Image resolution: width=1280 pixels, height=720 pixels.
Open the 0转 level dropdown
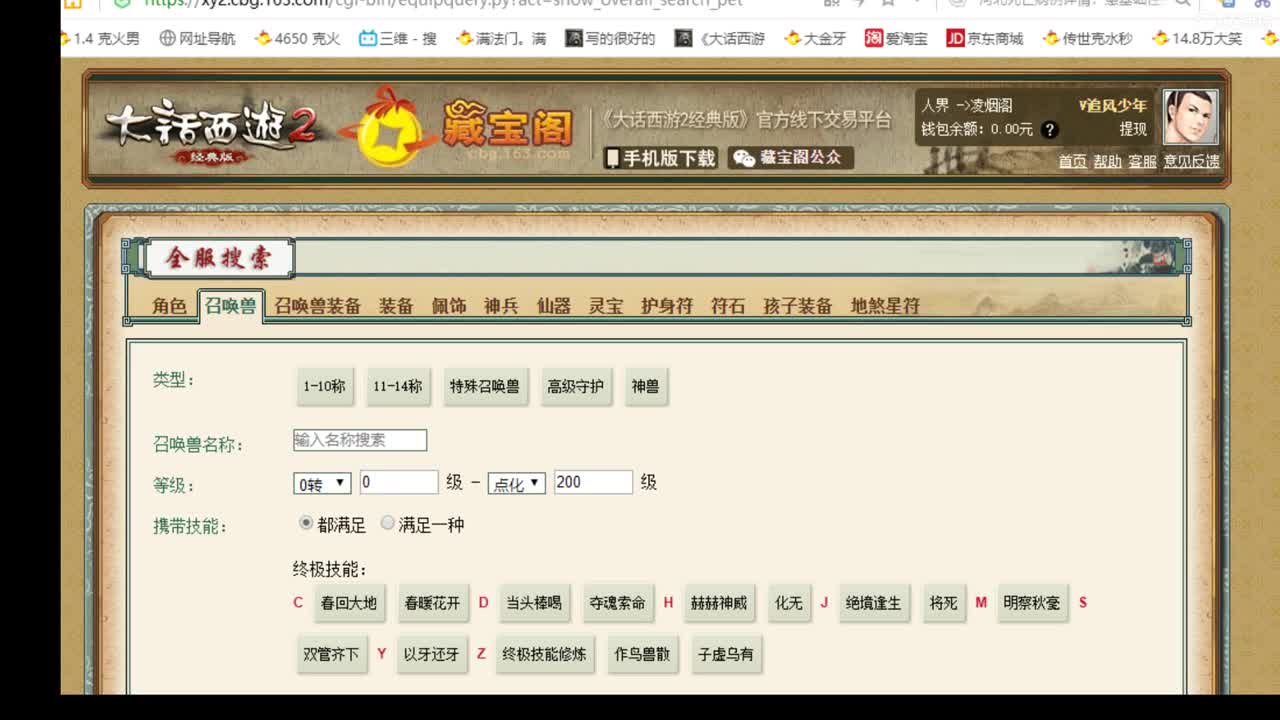point(322,483)
